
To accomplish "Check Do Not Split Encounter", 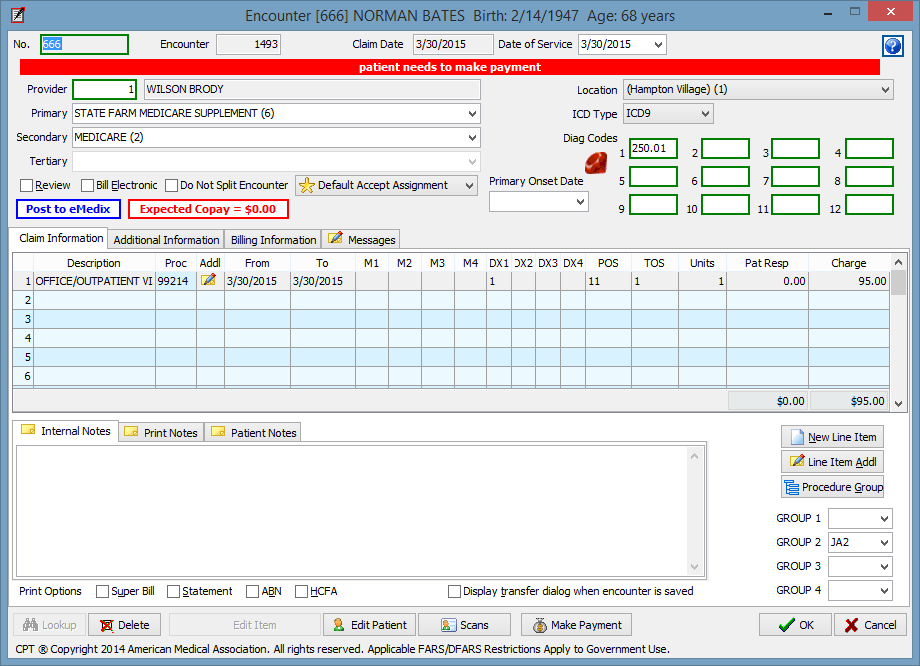I will pyautogui.click(x=171, y=185).
